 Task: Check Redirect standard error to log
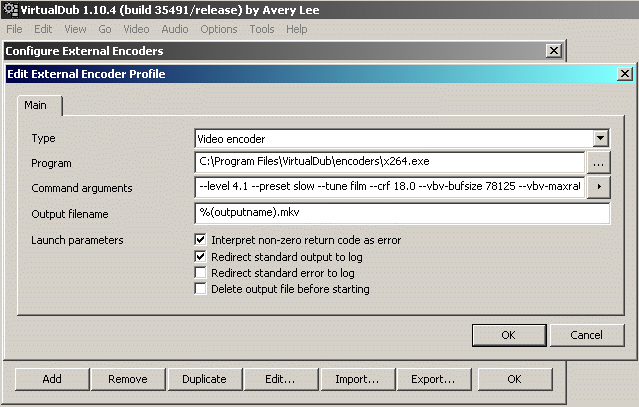[x=200, y=273]
